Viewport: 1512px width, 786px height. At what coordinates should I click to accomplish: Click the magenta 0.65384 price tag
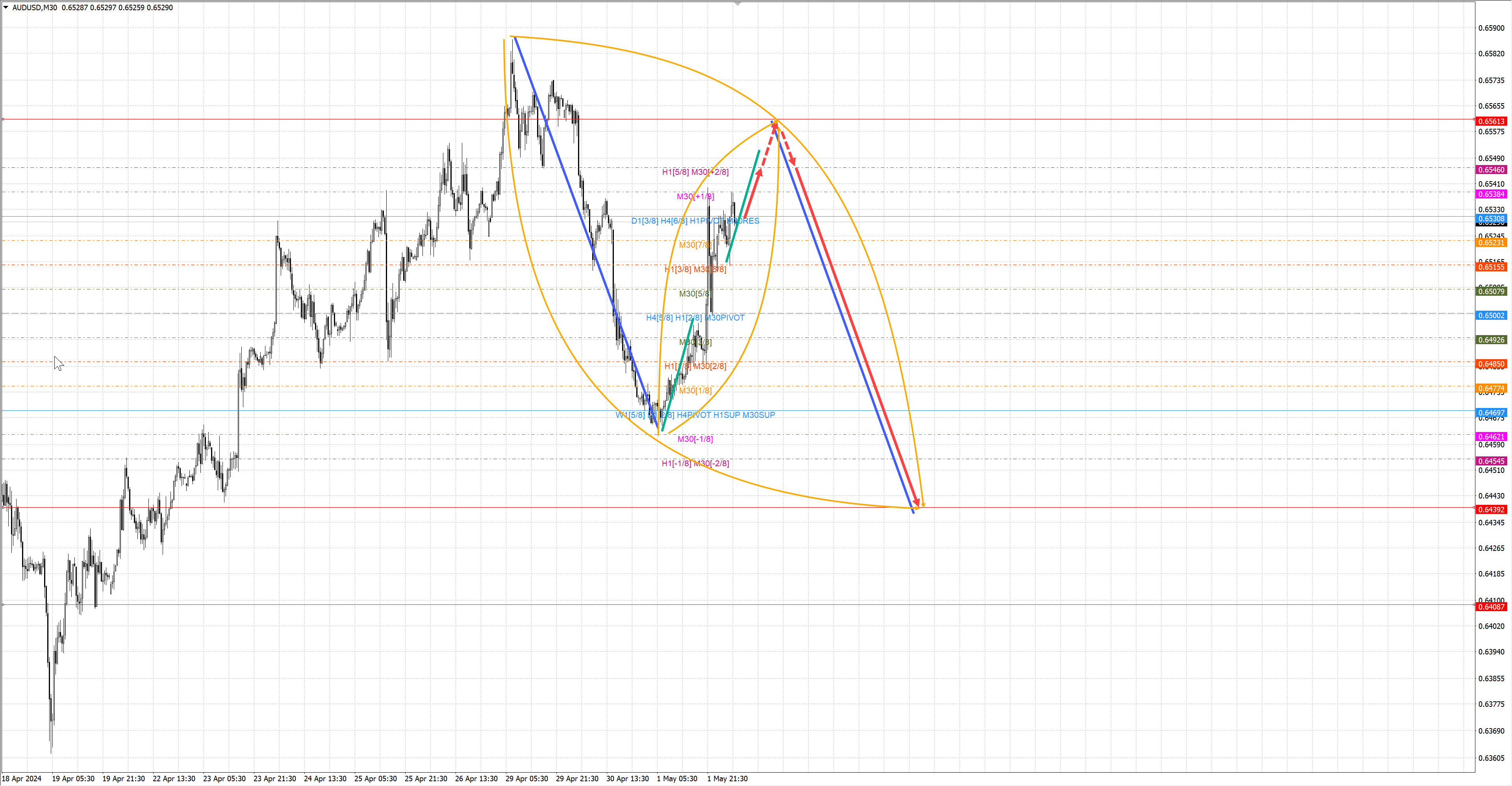tap(1491, 194)
